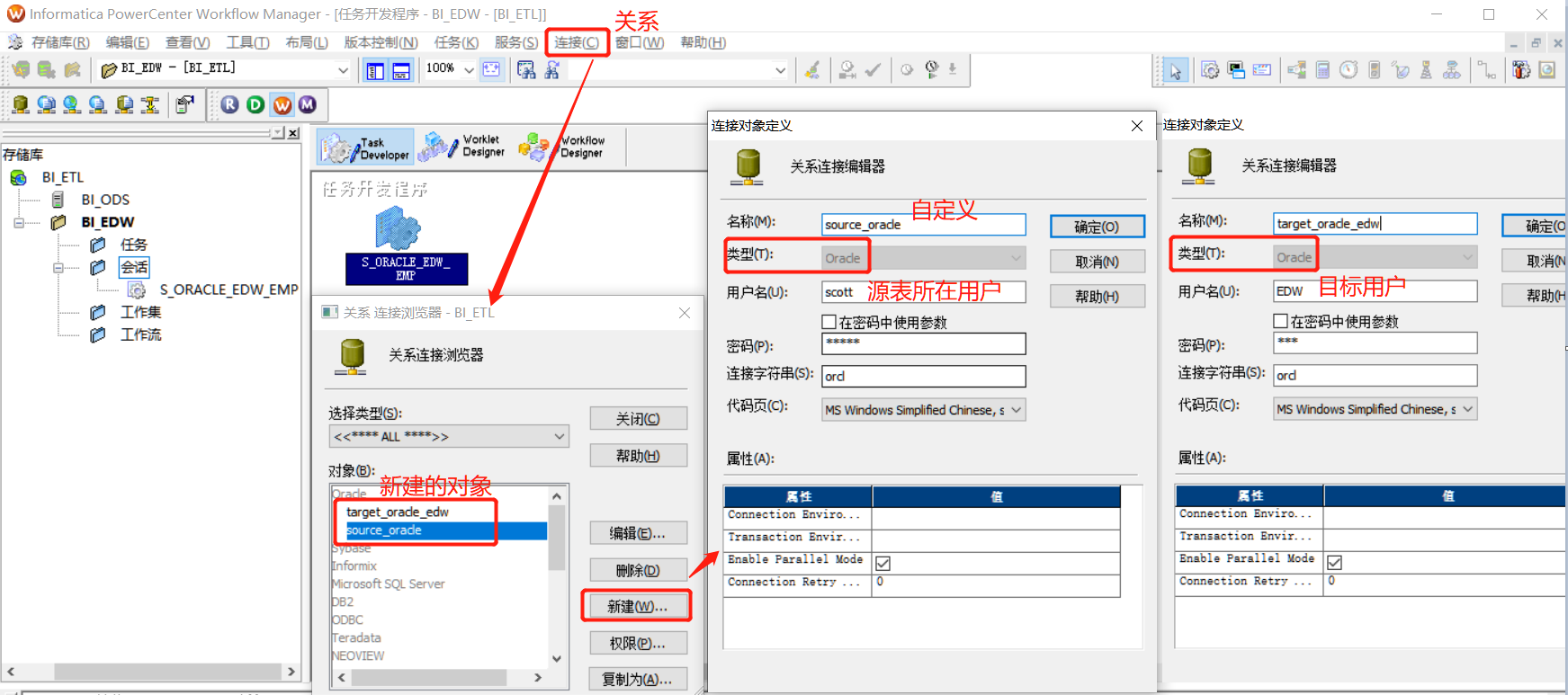Select the Link Tasks connector tool

click(1486, 70)
